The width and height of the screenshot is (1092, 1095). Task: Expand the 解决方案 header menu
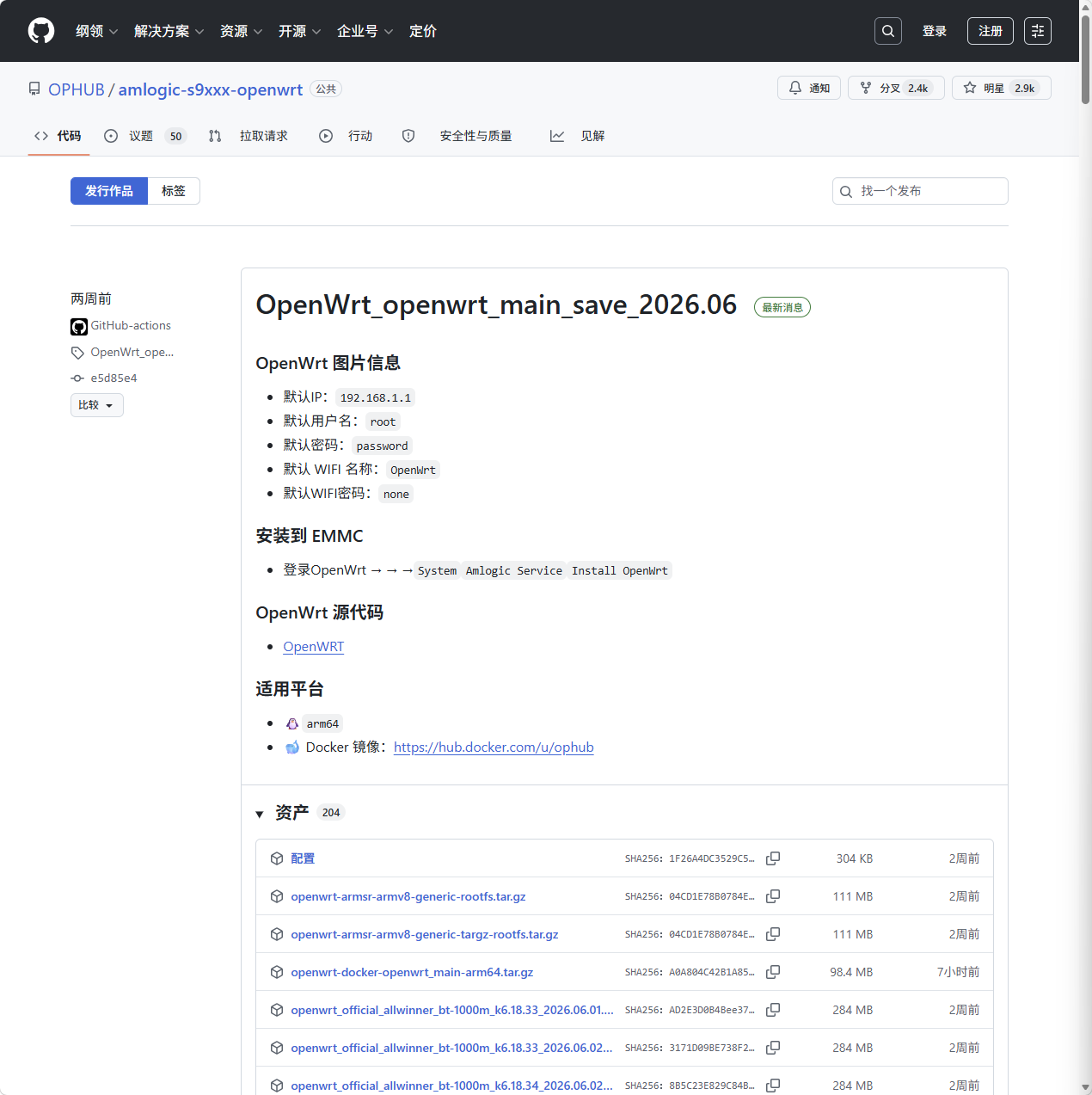pyautogui.click(x=169, y=31)
